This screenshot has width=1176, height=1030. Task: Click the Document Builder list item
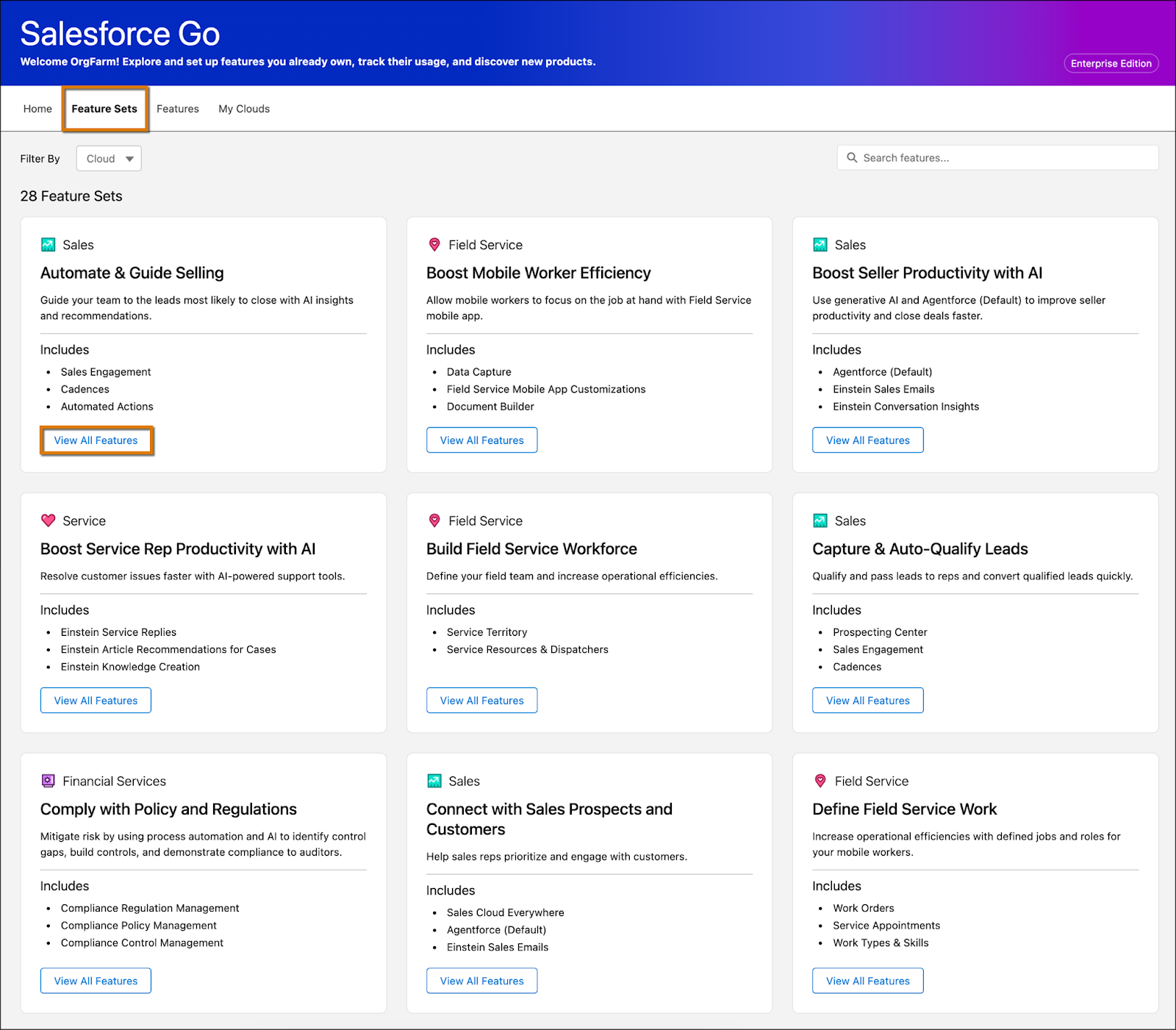coord(490,407)
